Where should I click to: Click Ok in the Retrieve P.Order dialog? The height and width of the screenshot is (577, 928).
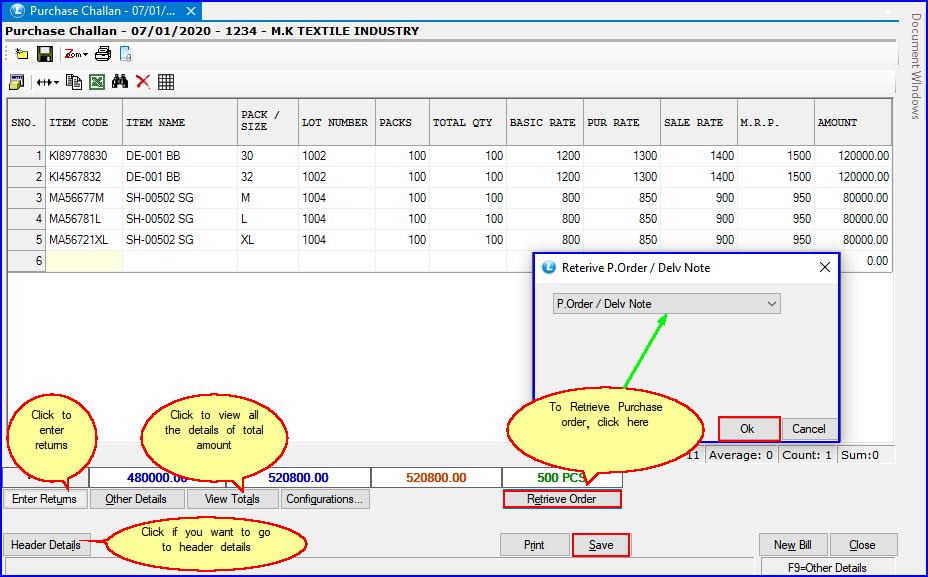click(x=748, y=429)
